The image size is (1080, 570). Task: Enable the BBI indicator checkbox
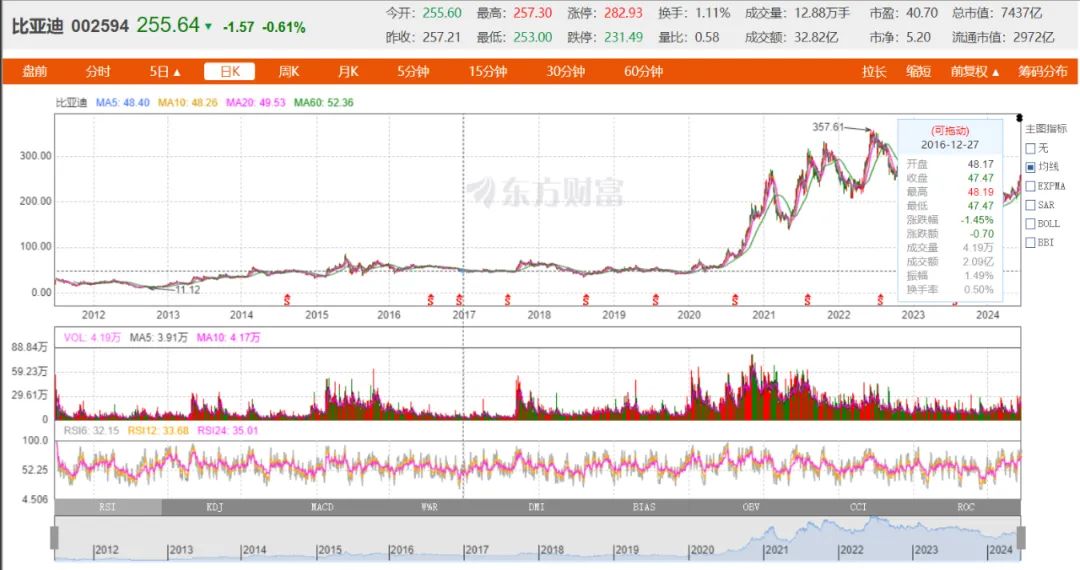pos(1030,242)
